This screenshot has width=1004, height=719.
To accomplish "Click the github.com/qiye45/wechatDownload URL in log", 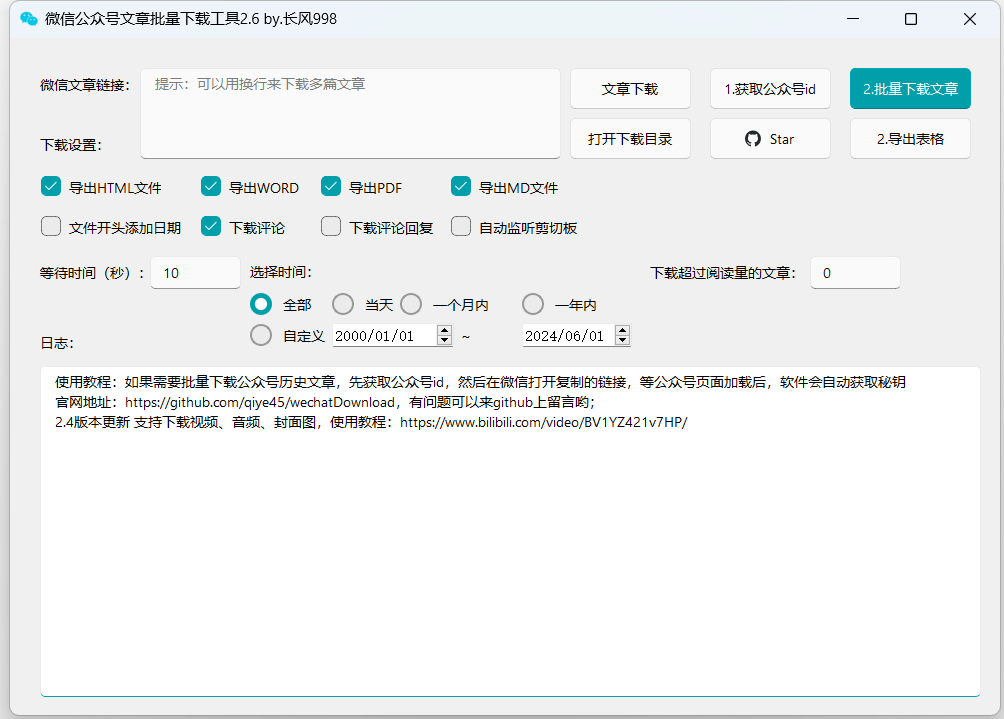I will 260,402.
